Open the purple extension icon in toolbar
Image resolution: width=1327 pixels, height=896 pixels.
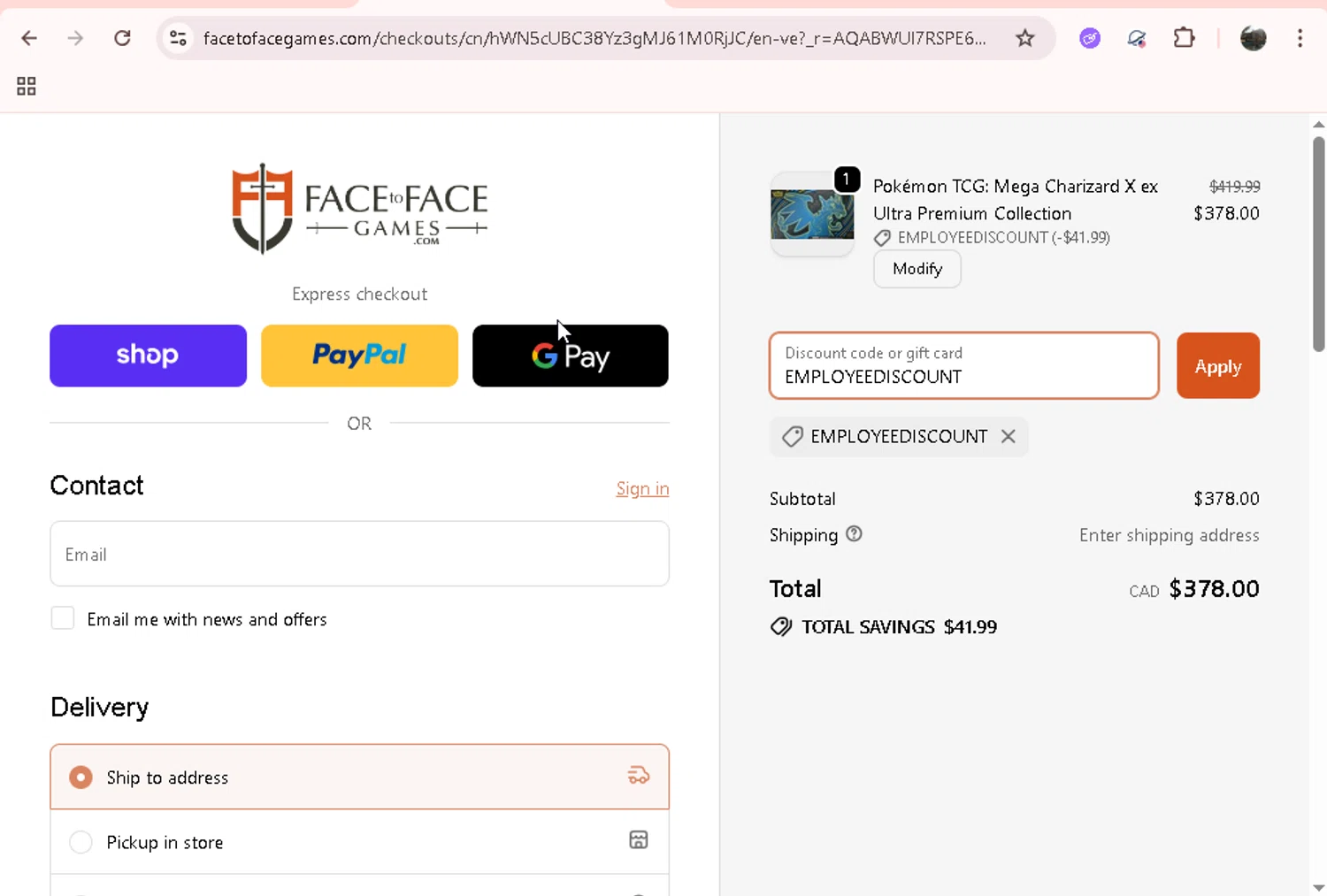(1090, 38)
